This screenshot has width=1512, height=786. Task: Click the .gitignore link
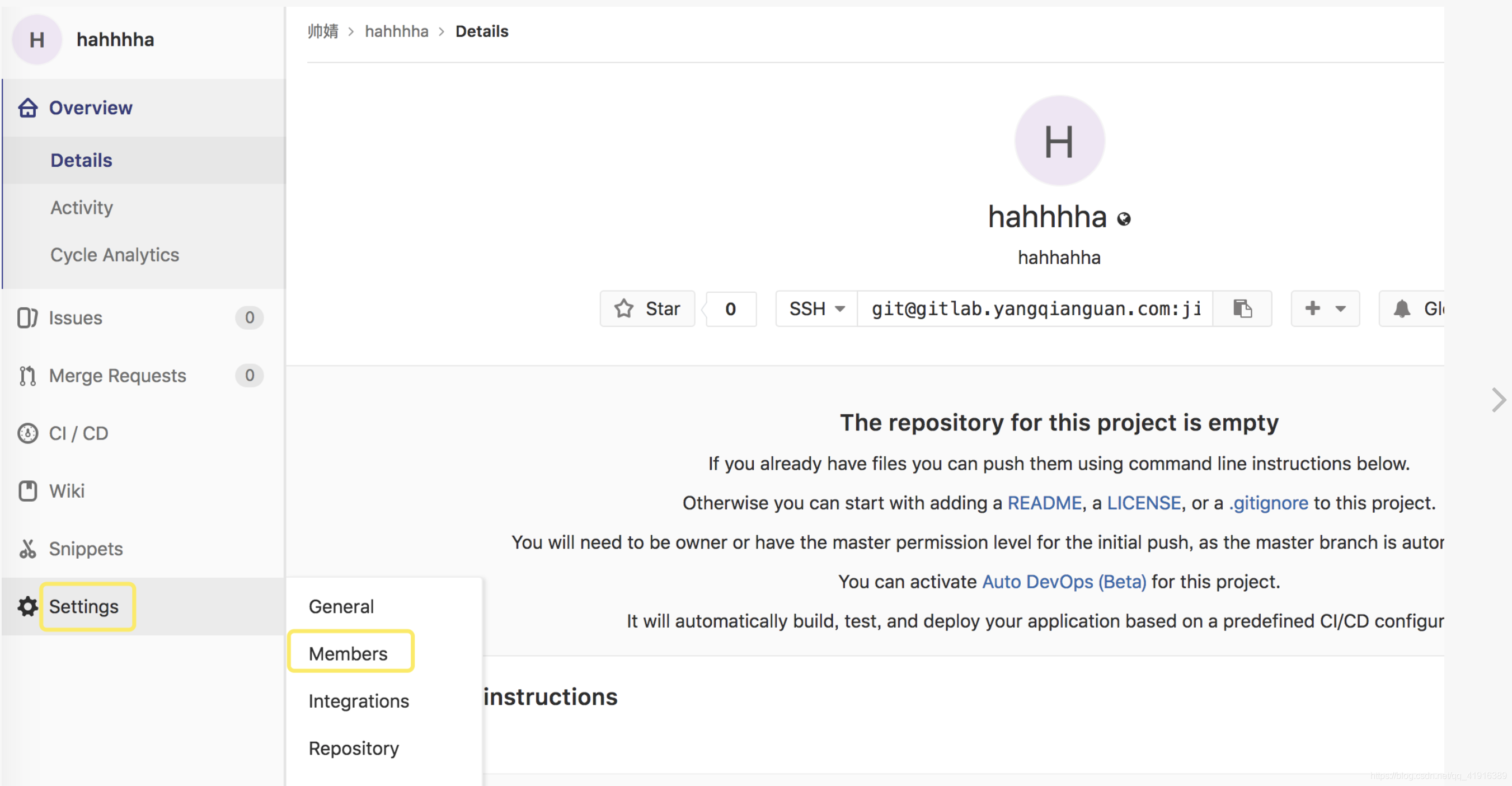[x=1269, y=503]
